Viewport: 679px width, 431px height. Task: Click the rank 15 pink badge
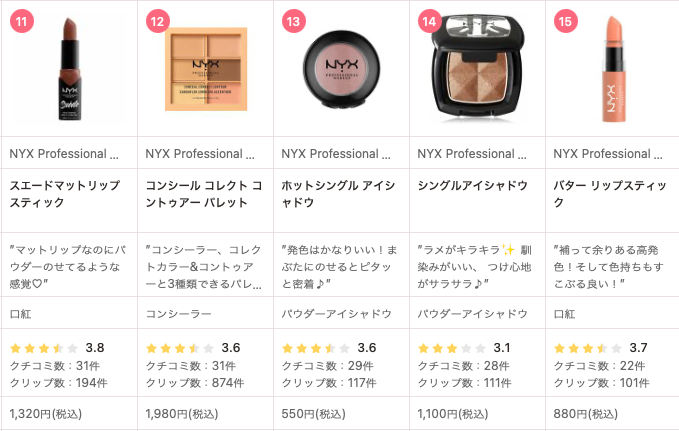pos(566,21)
